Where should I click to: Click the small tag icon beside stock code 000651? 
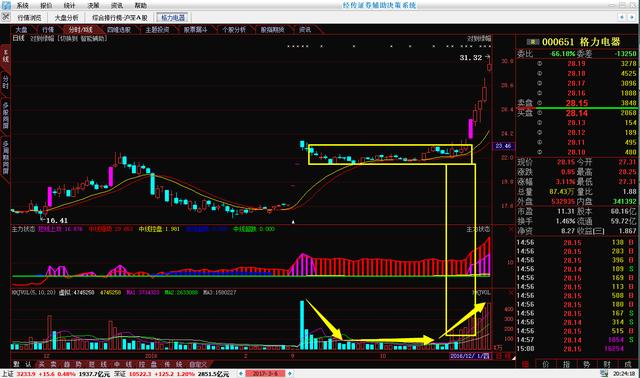click(x=533, y=42)
